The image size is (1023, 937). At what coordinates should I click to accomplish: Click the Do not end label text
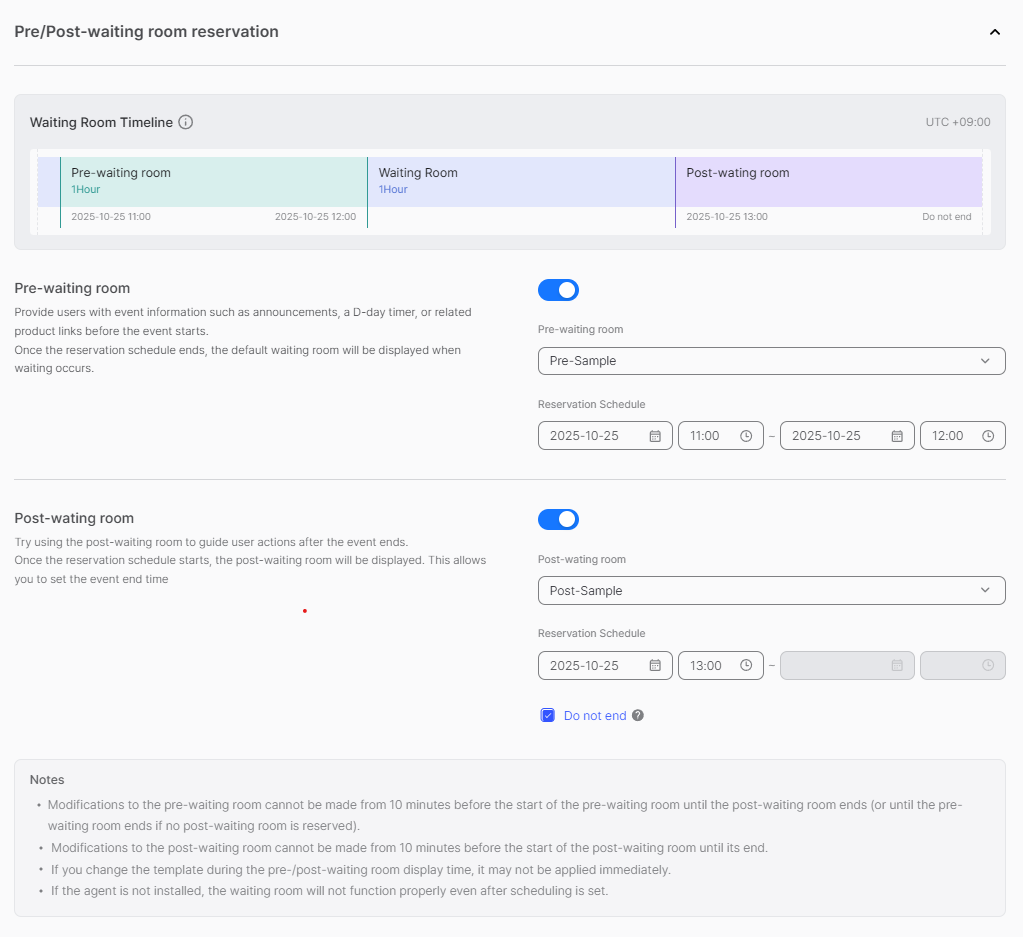(595, 716)
